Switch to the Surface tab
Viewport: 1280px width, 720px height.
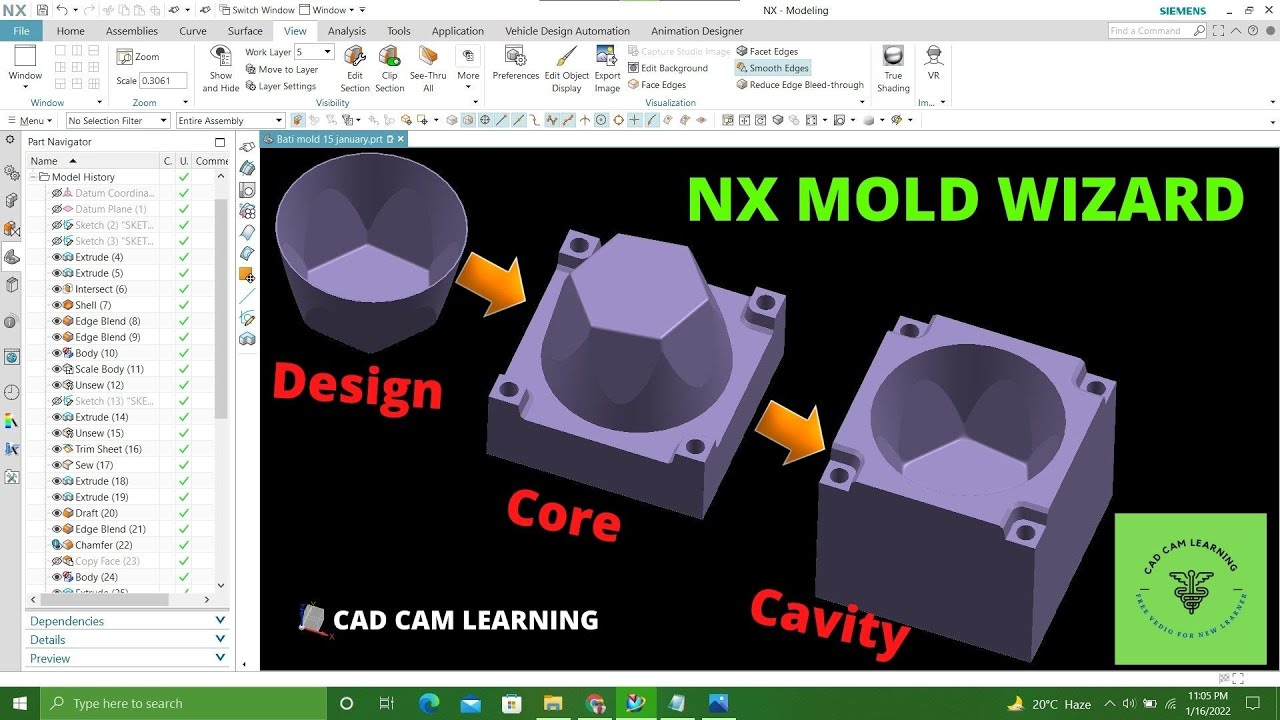pos(245,31)
